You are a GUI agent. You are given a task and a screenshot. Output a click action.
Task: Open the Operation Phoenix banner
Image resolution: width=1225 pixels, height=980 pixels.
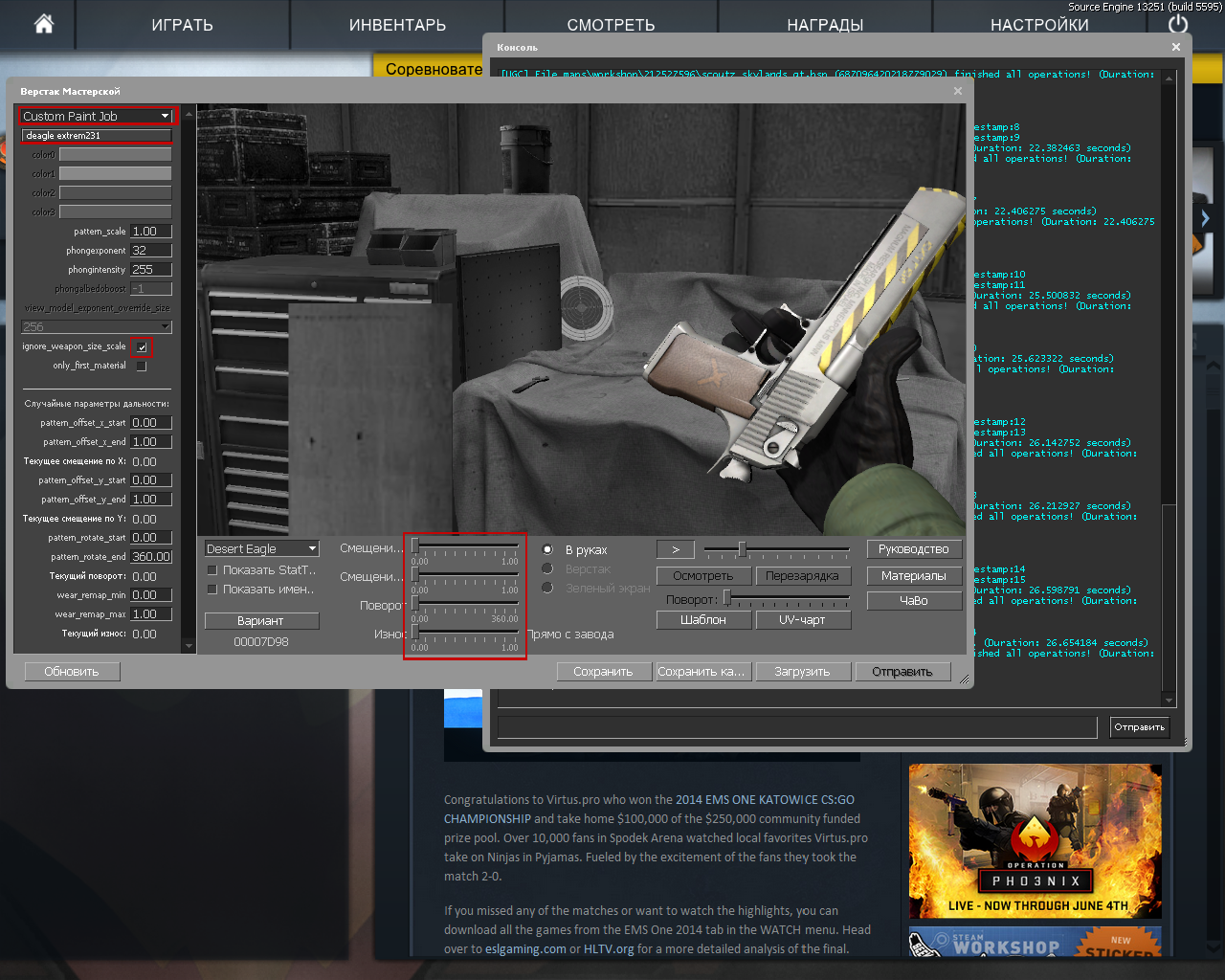coord(1036,841)
